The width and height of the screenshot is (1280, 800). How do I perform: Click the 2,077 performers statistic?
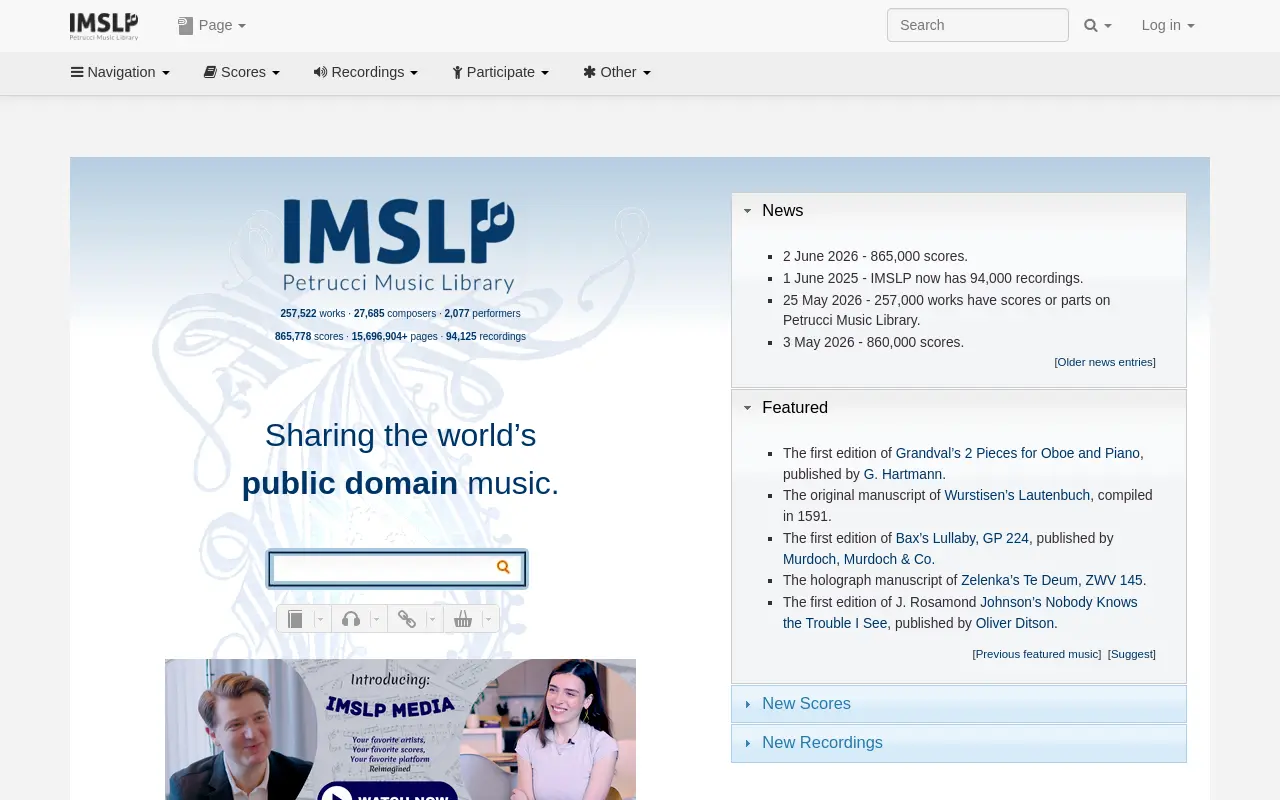tap(482, 313)
